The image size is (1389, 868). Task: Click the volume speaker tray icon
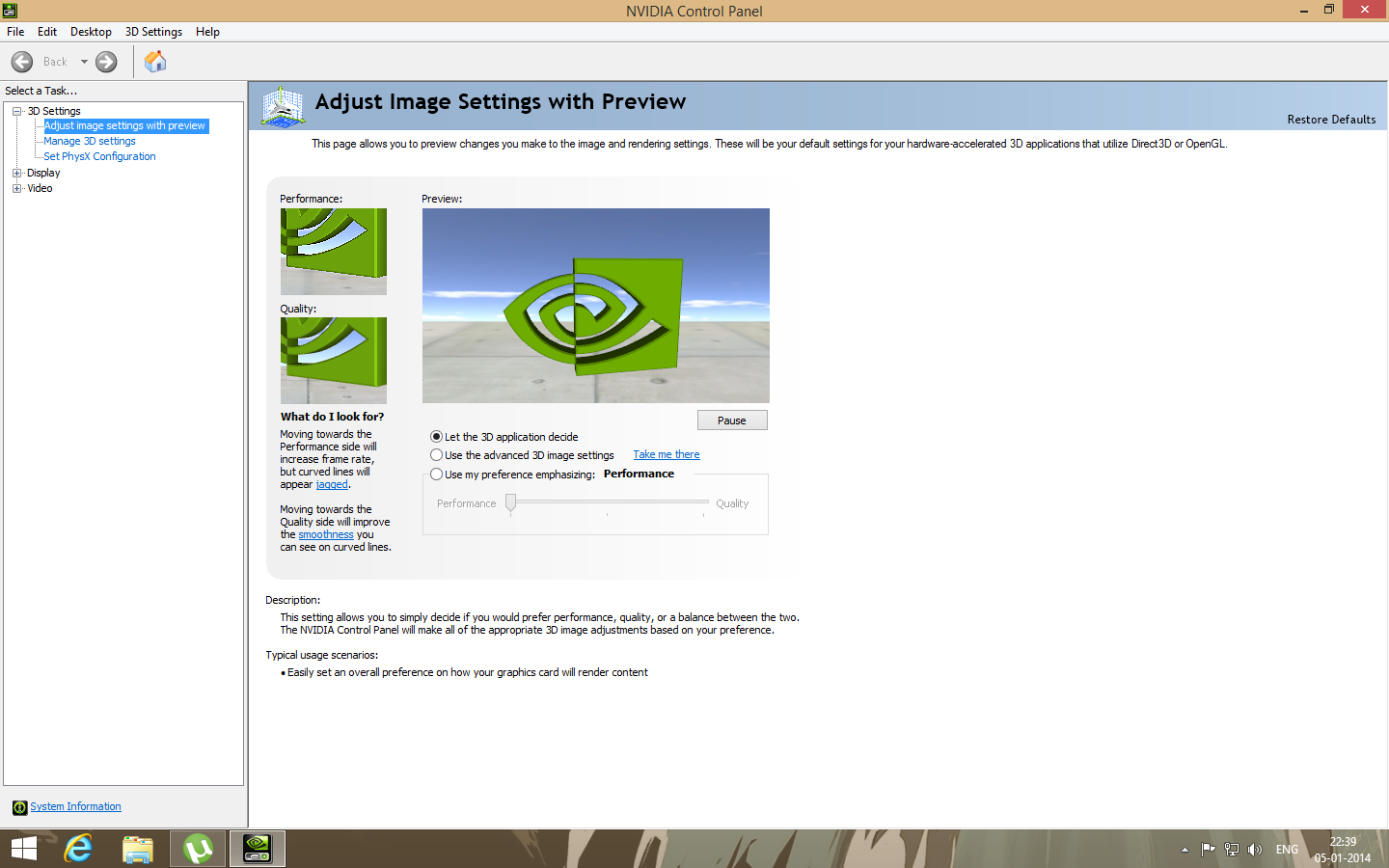(x=1255, y=850)
